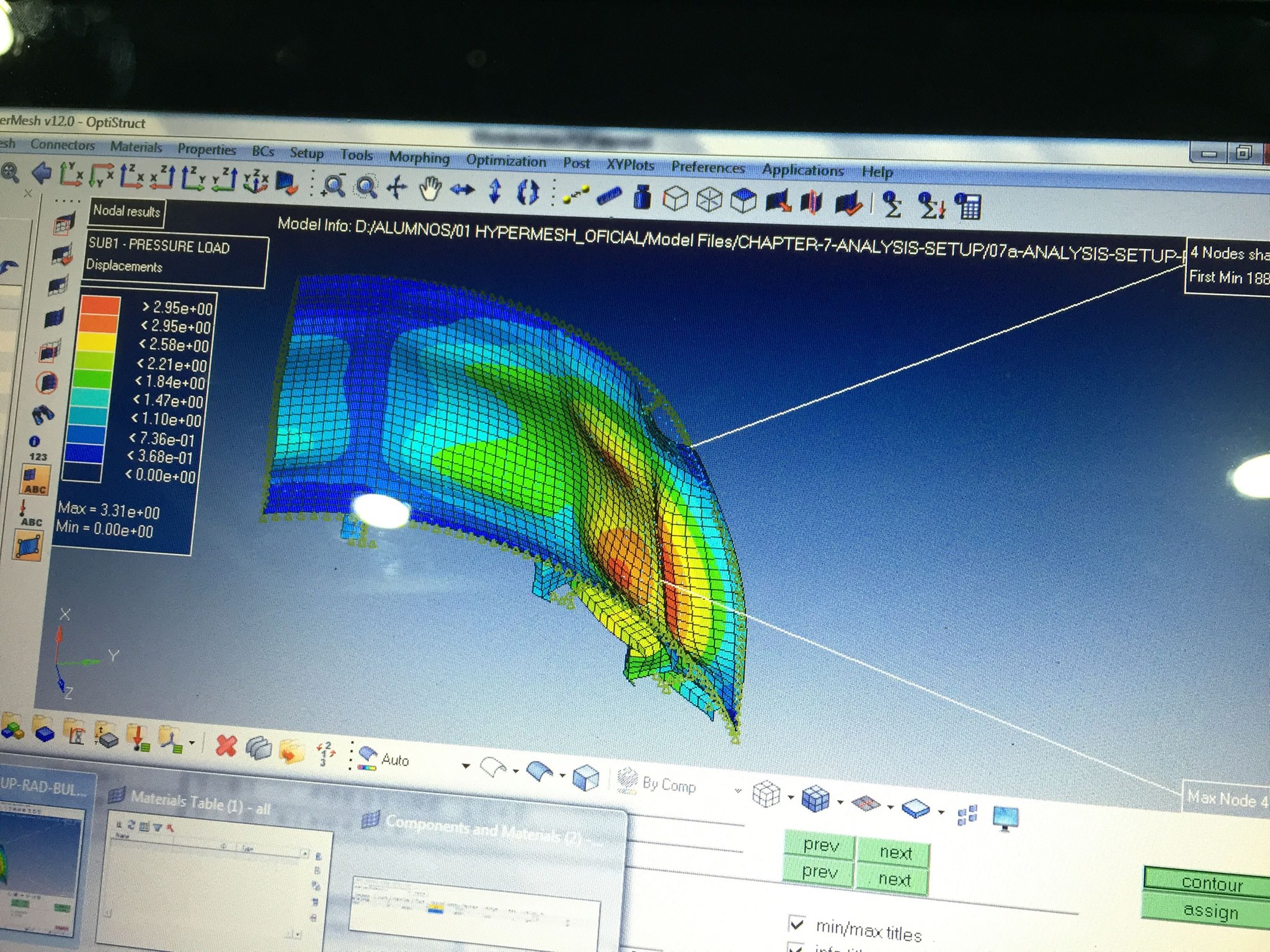Image resolution: width=1270 pixels, height=952 pixels.
Task: Click the previous view blue arrow icon
Action: pyautogui.click(x=41, y=173)
